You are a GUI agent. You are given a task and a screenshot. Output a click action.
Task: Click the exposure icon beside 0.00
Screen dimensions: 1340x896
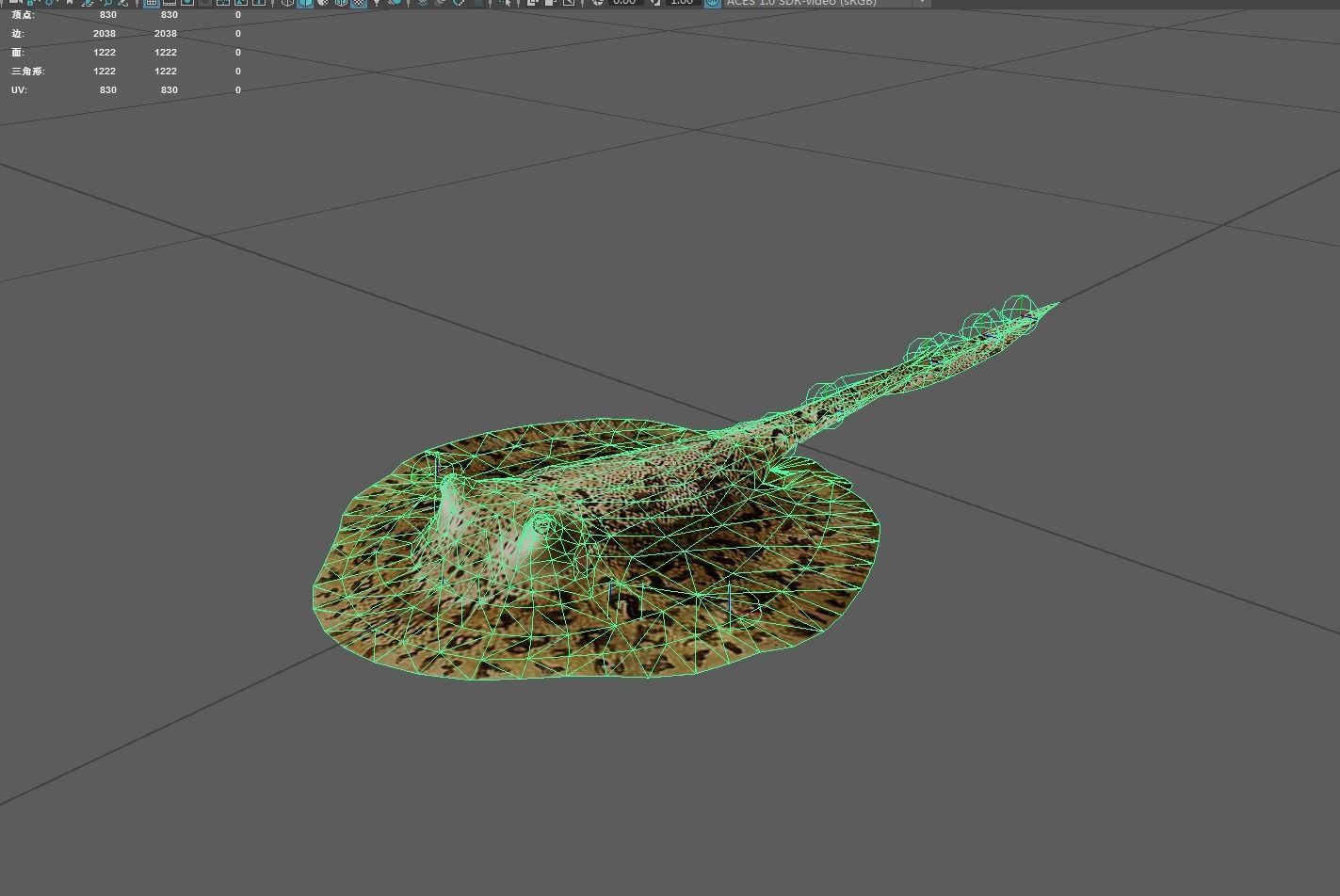(597, 3)
